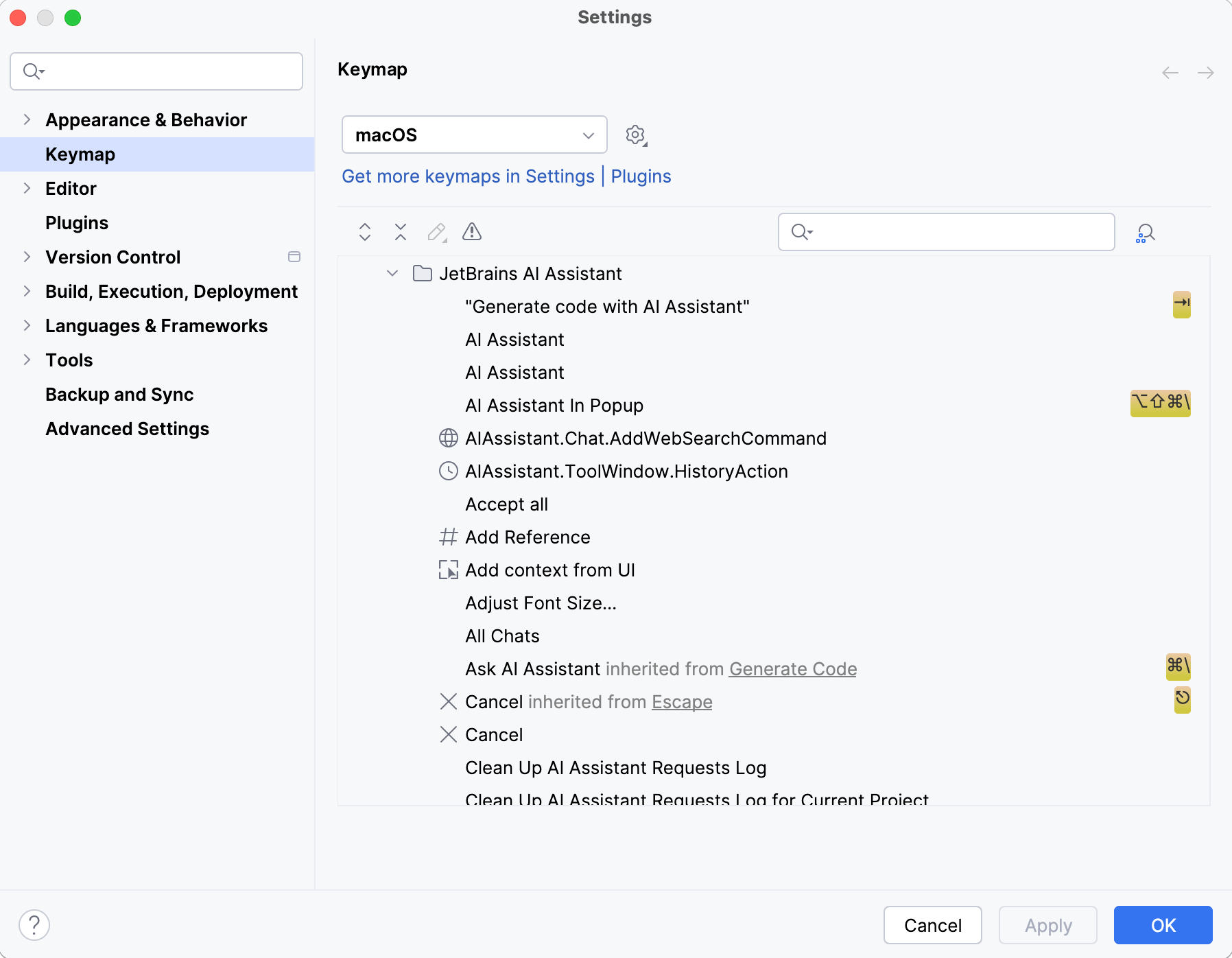The width and height of the screenshot is (1232, 958).
Task: Click Find Actions by Shortcut icon
Action: tap(1145, 233)
